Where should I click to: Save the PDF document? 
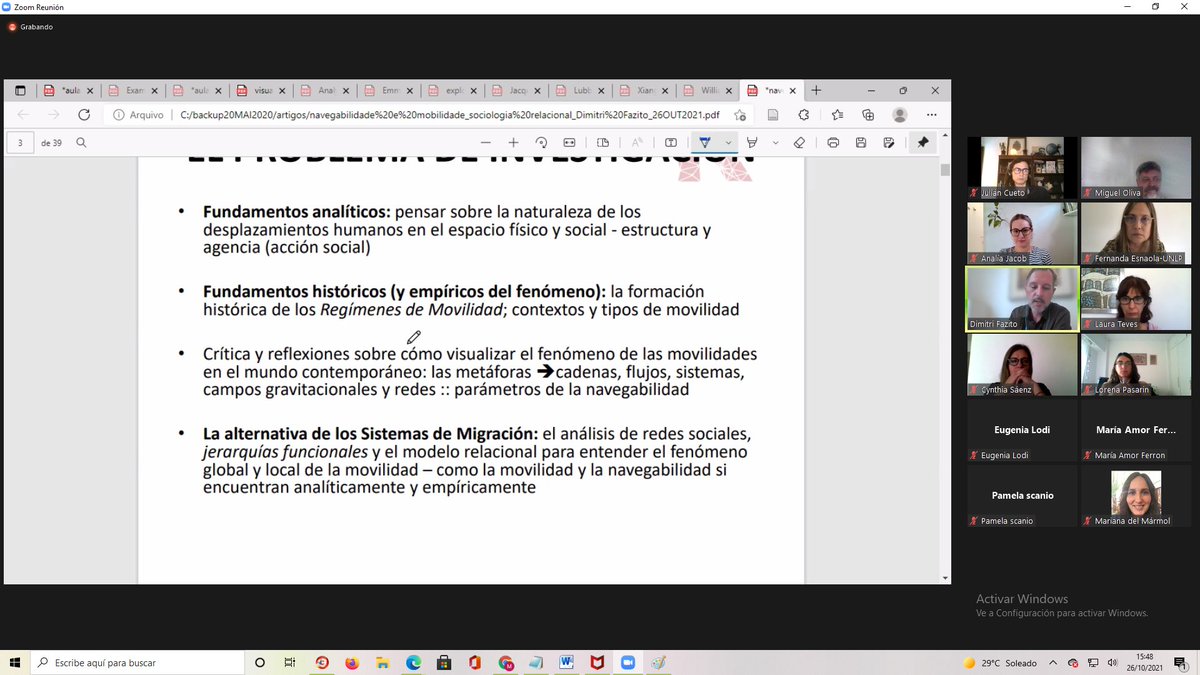[x=861, y=142]
